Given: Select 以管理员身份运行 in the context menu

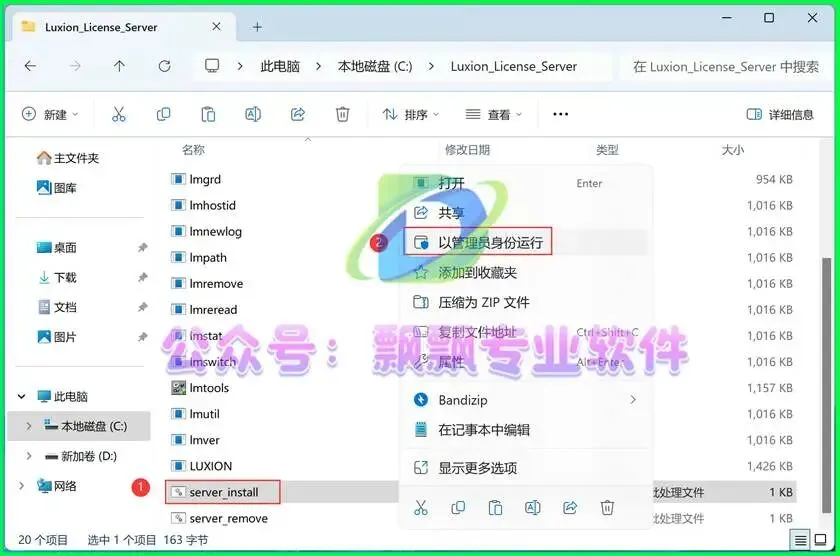Looking at the screenshot, I should click(526, 243).
